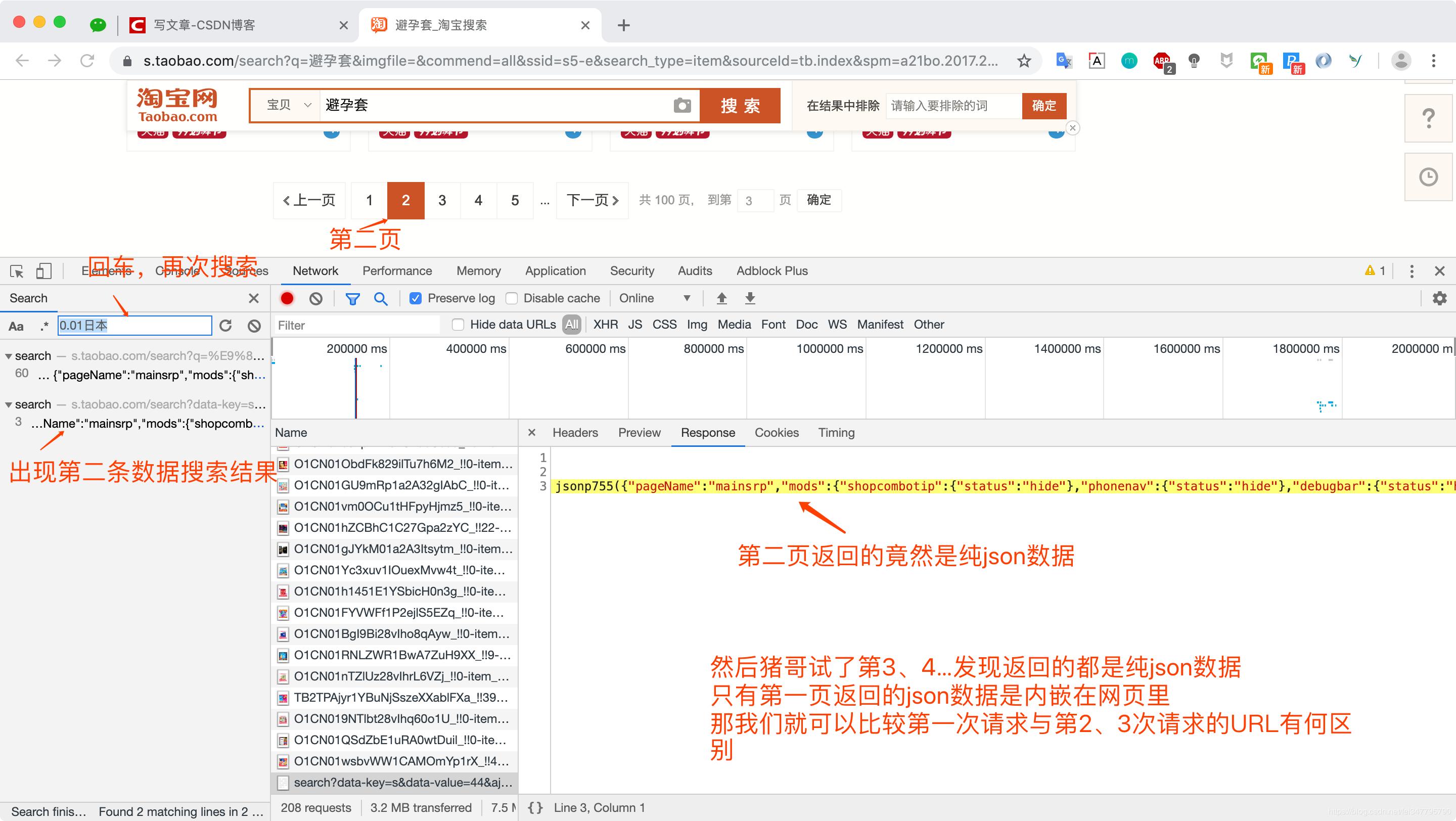
Task: Collapse the first search result group
Action: click(8, 356)
